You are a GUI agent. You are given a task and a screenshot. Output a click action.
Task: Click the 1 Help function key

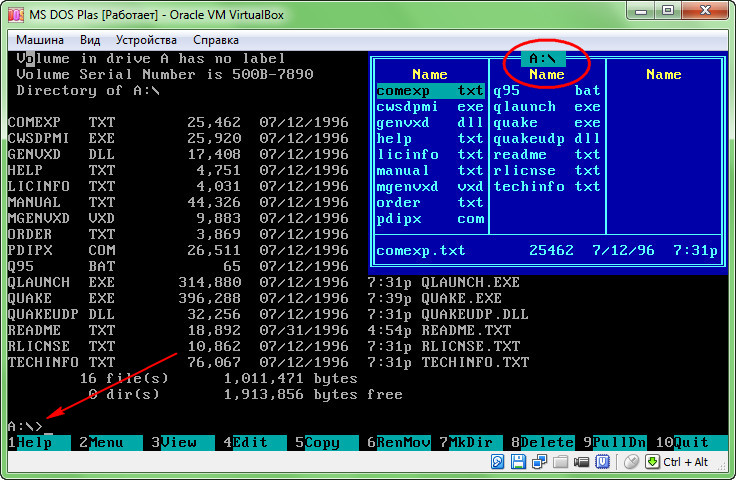(39, 442)
